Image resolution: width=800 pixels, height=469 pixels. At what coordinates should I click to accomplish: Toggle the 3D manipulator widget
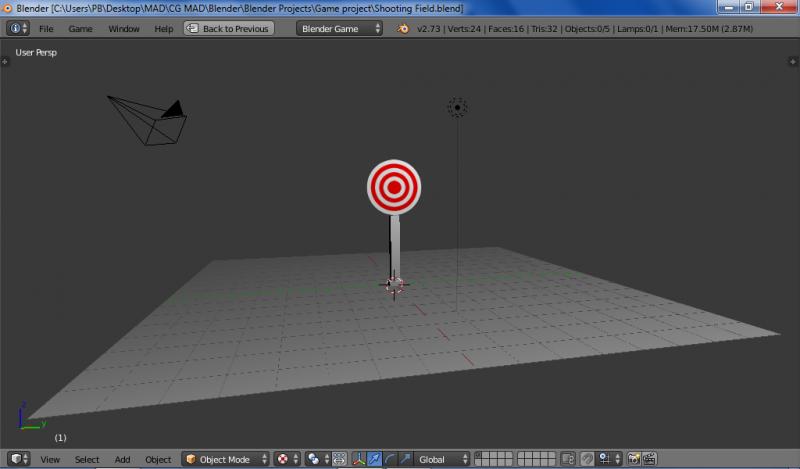359,459
